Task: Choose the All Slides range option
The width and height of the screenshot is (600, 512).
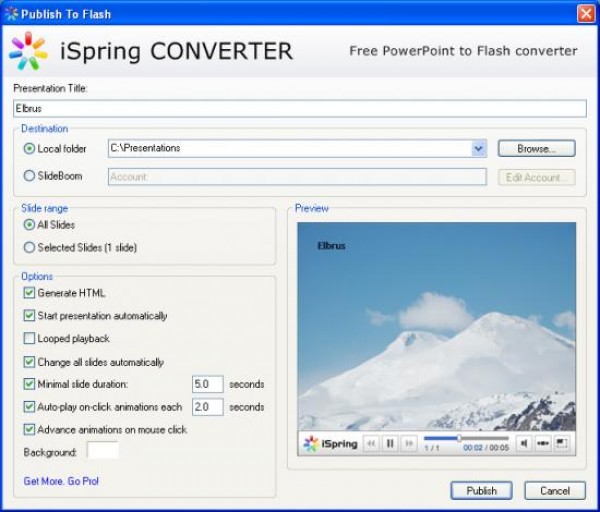Action: pyautogui.click(x=29, y=225)
